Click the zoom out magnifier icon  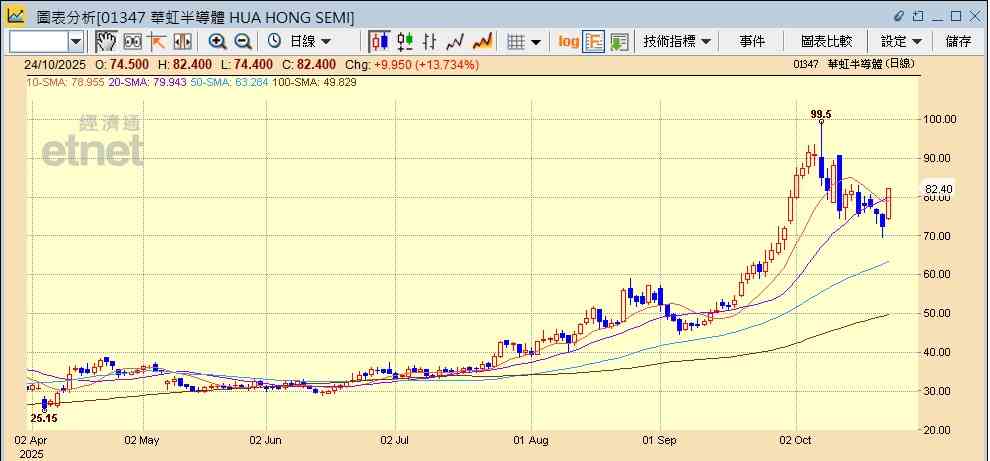pyautogui.click(x=242, y=41)
